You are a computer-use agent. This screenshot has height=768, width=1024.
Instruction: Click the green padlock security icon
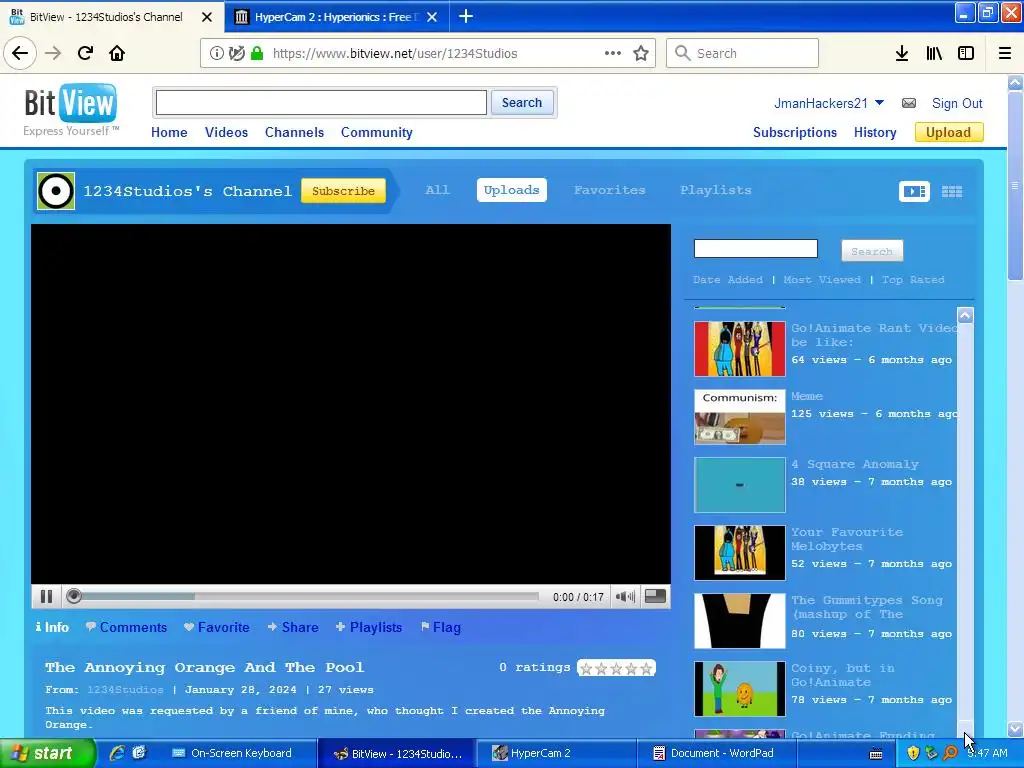click(257, 53)
